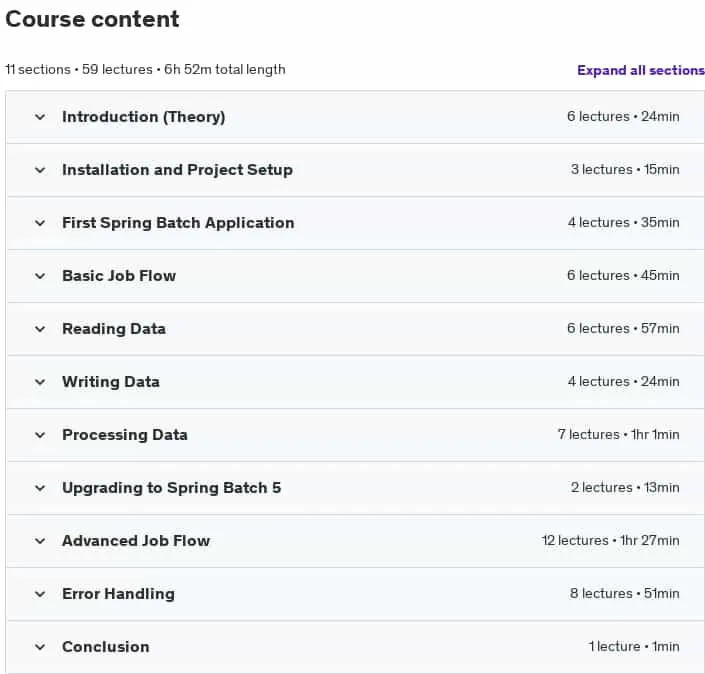The width and height of the screenshot is (705, 674).
Task: Select the Error Handling section title
Action: [118, 594]
